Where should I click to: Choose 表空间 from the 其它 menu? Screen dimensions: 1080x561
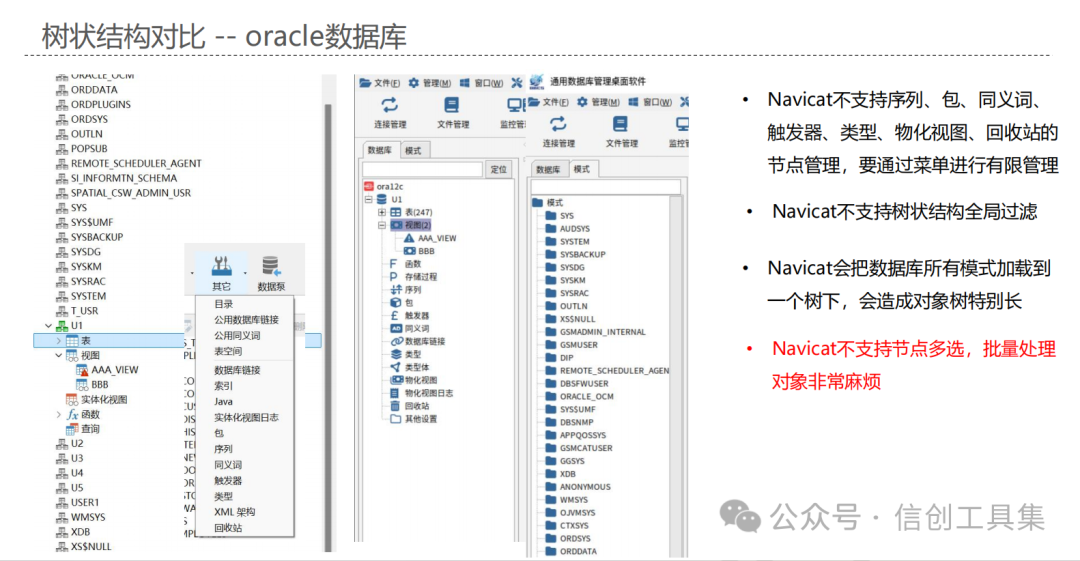point(227,351)
